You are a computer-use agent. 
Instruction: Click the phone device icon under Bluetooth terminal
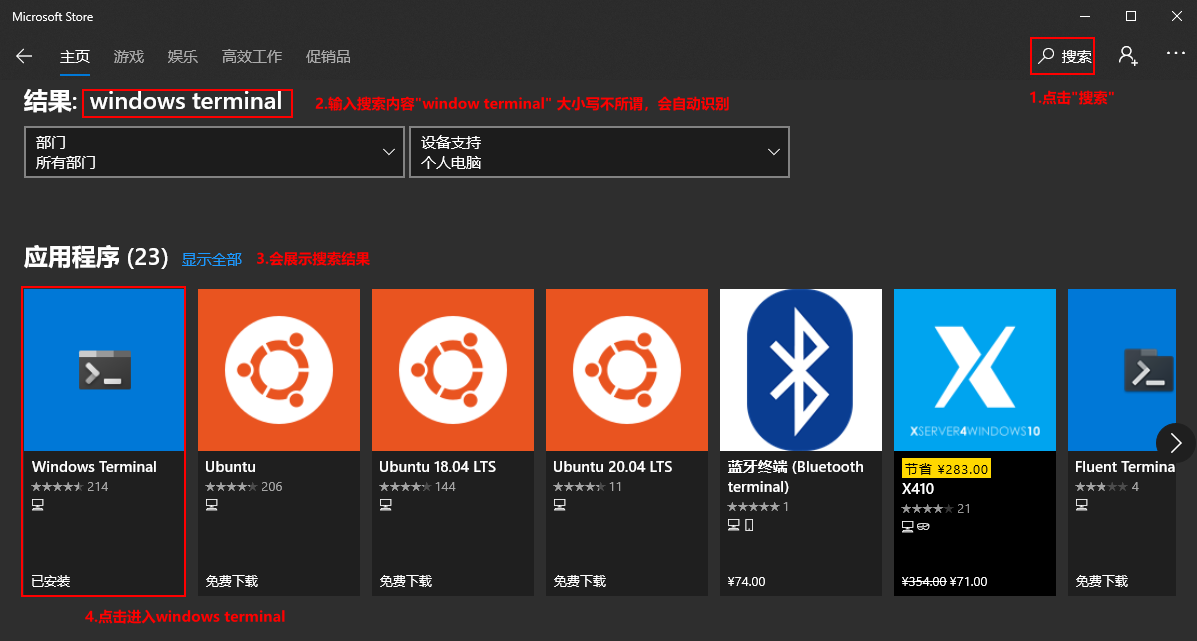pos(749,525)
